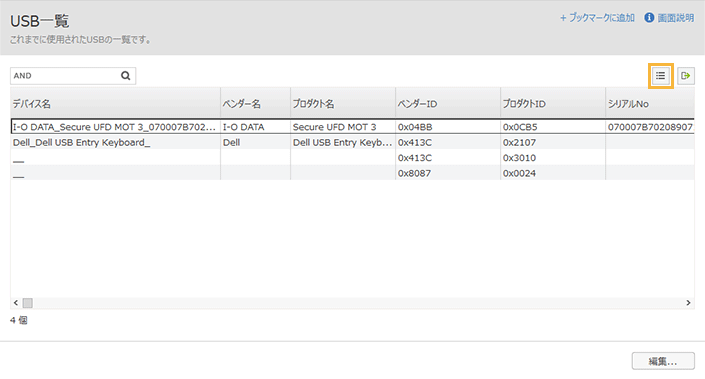705x379 pixels.
Task: Sort by プロダクトID column header
Action: pos(553,103)
